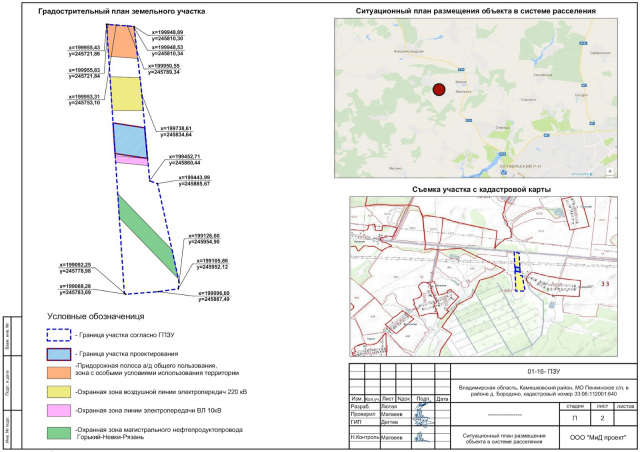This screenshot has height=452, width=640.
Task: Click the red location marker on situational map
Action: coord(439,89)
